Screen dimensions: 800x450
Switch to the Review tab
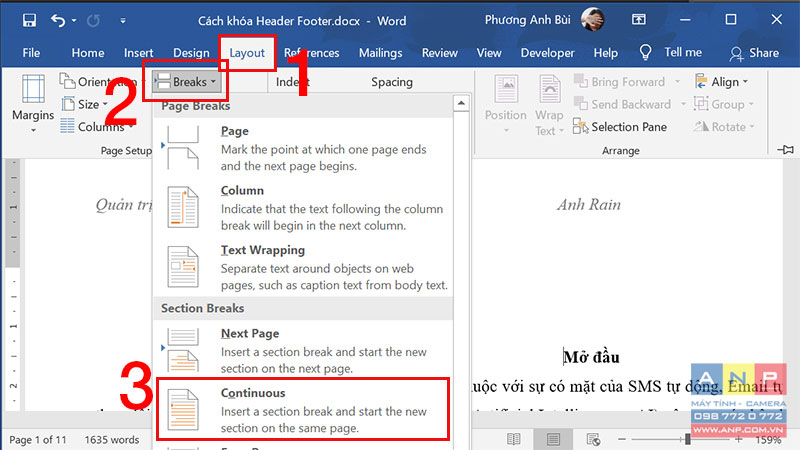439,53
